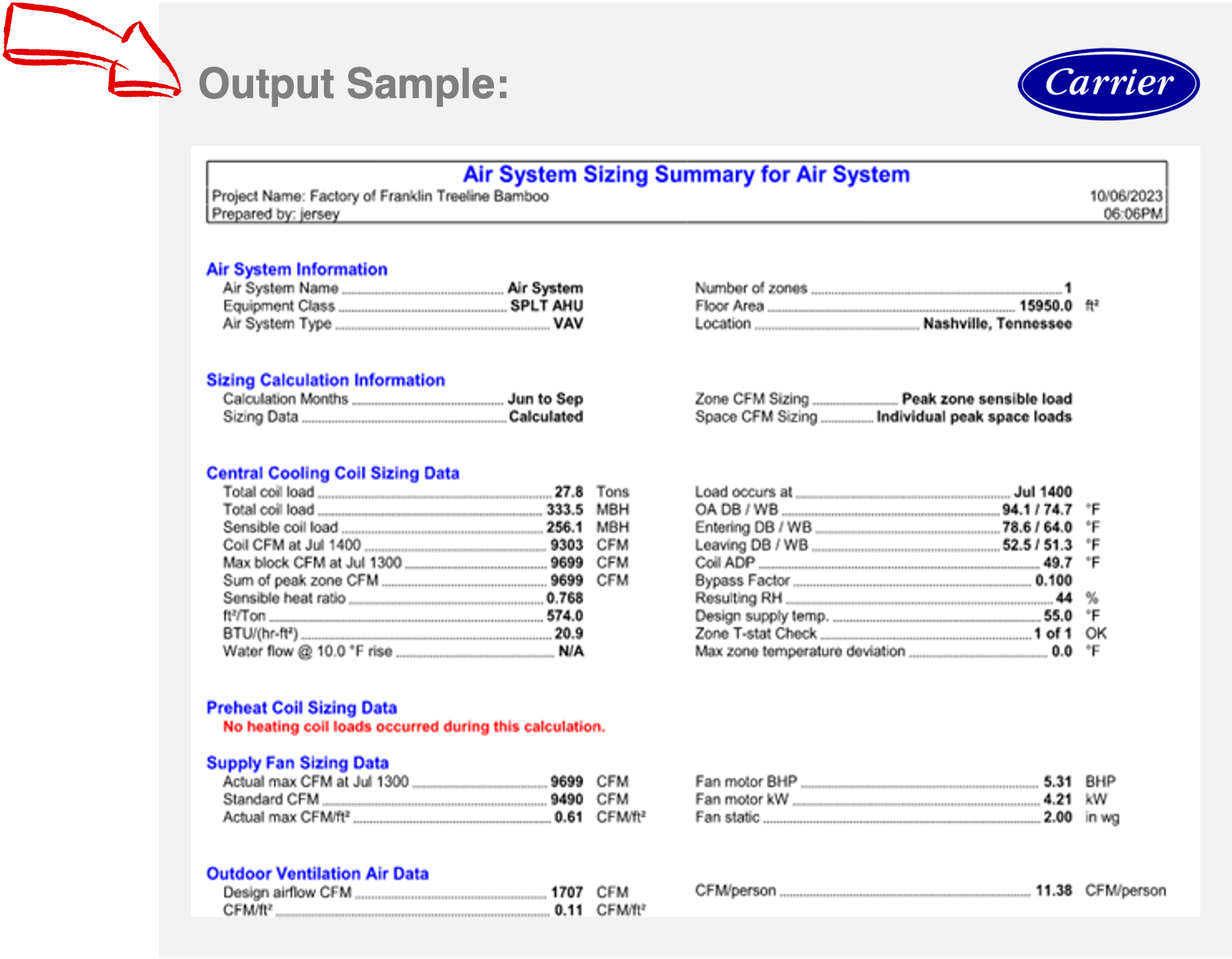The image size is (1232, 959).
Task: Click the report time 06:06PM
Action: [x=1133, y=214]
